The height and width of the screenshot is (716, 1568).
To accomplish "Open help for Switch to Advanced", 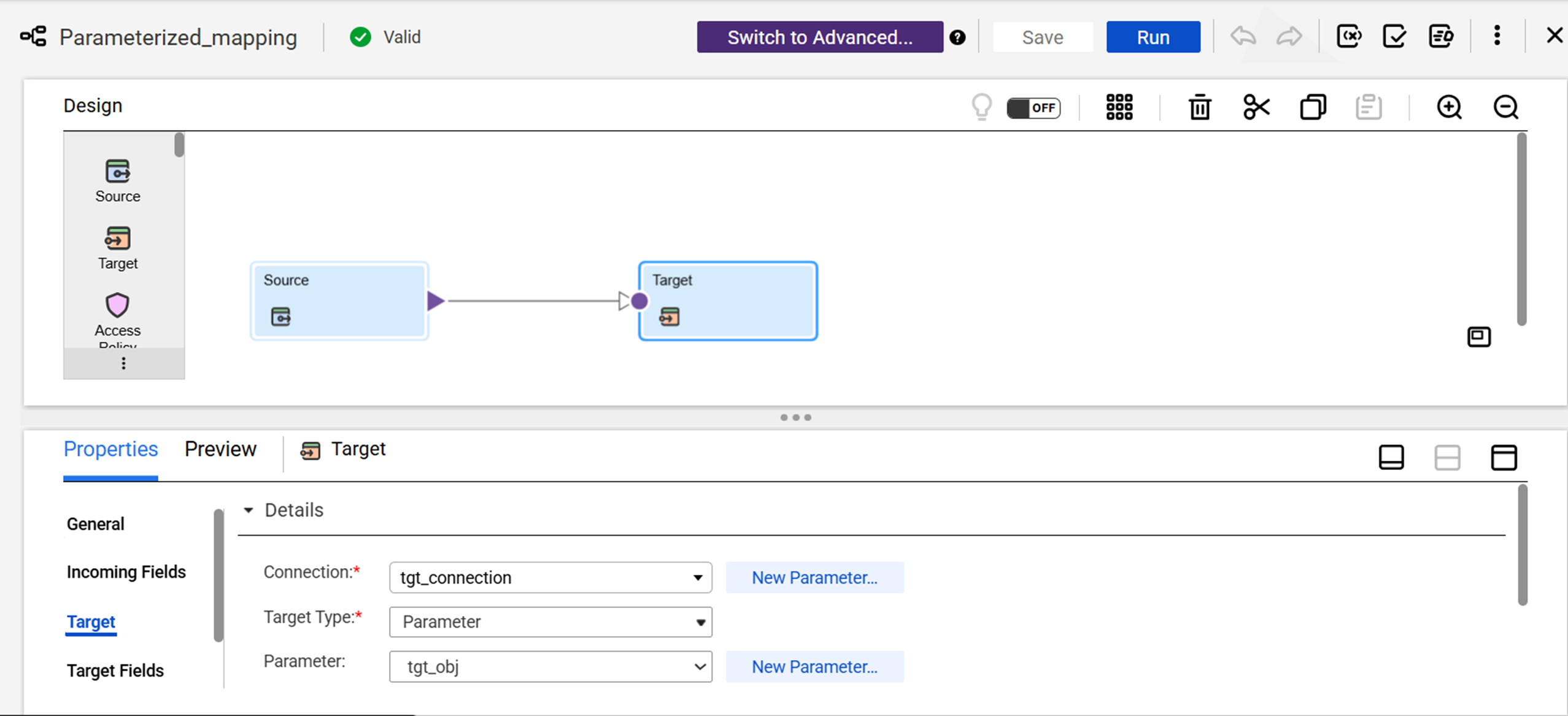I will (x=957, y=37).
